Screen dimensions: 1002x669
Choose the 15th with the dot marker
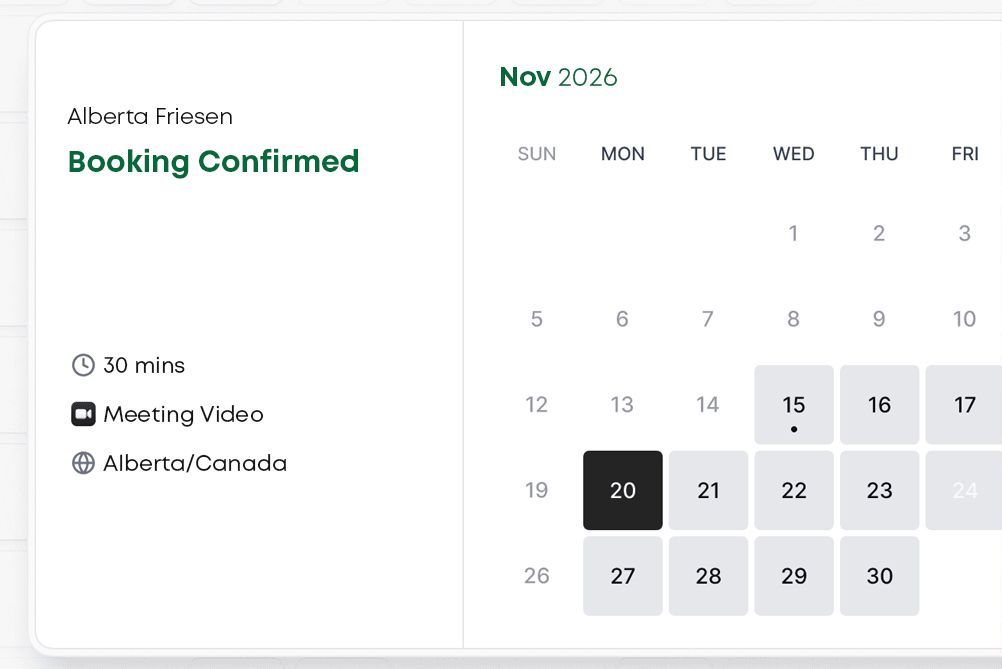(793, 405)
